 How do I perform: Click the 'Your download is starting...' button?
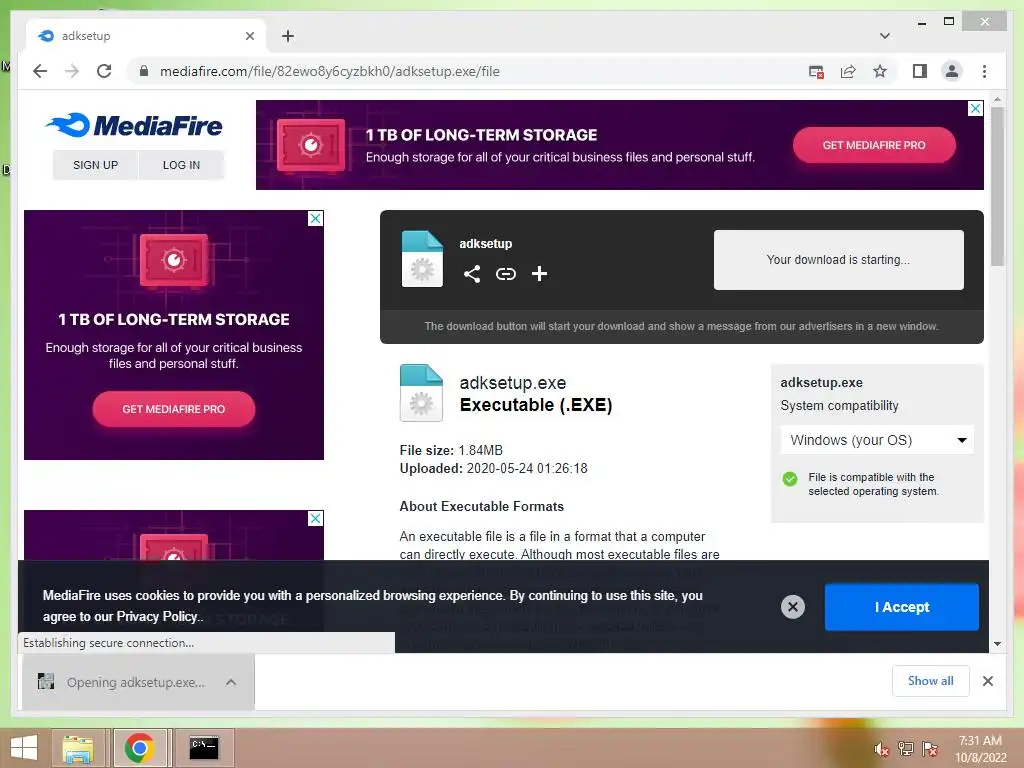click(x=839, y=260)
